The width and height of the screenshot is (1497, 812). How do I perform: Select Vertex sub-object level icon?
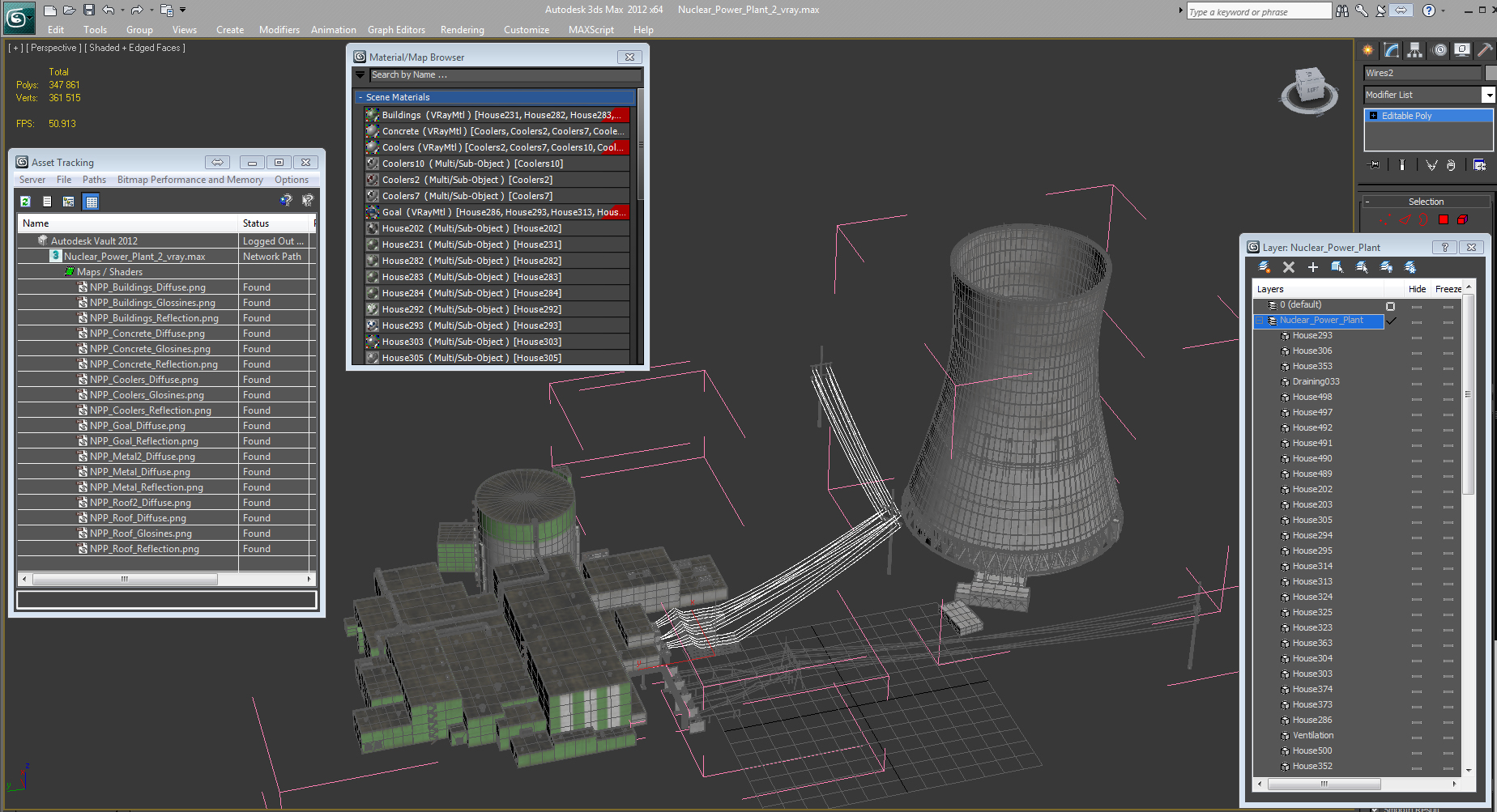click(x=1384, y=220)
